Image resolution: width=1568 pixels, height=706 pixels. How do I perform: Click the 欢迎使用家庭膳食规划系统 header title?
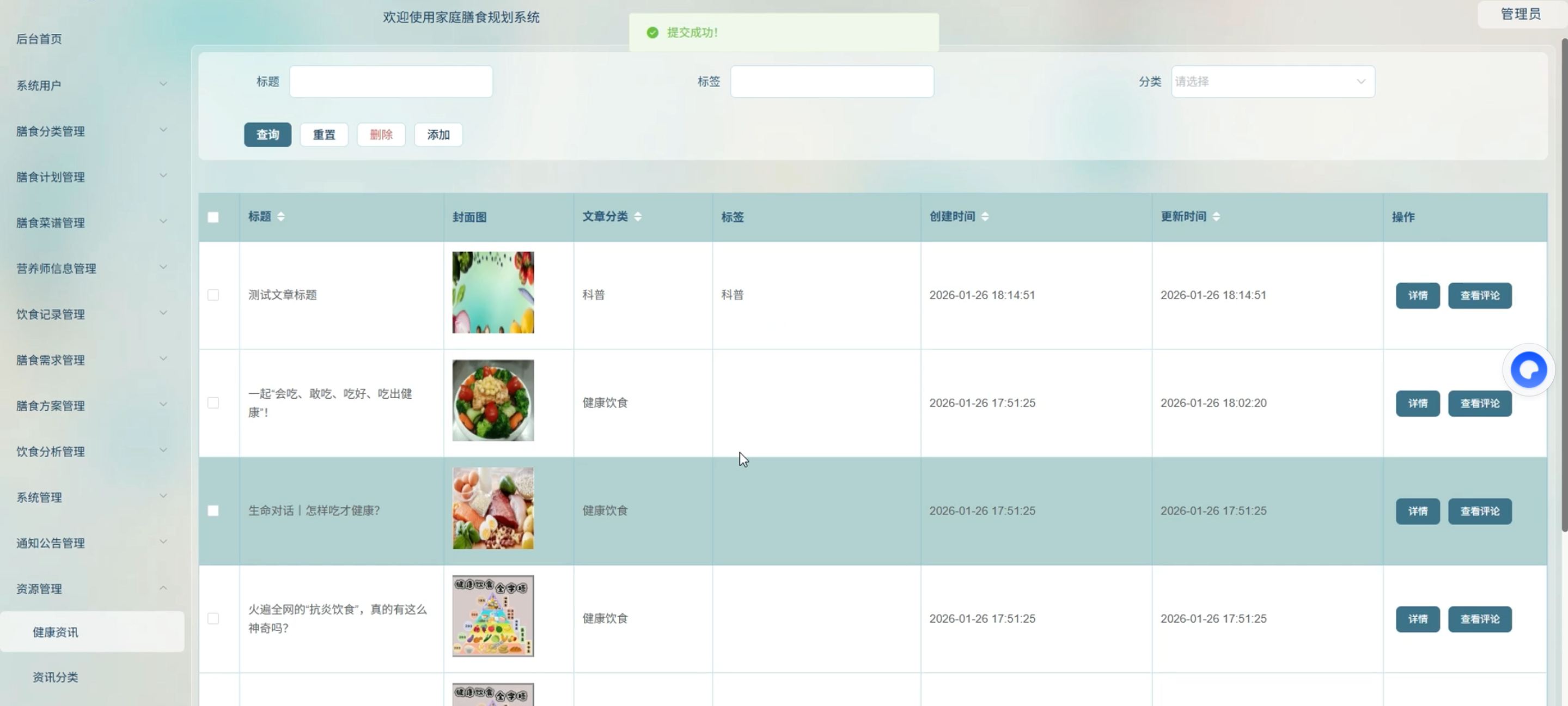(x=461, y=17)
